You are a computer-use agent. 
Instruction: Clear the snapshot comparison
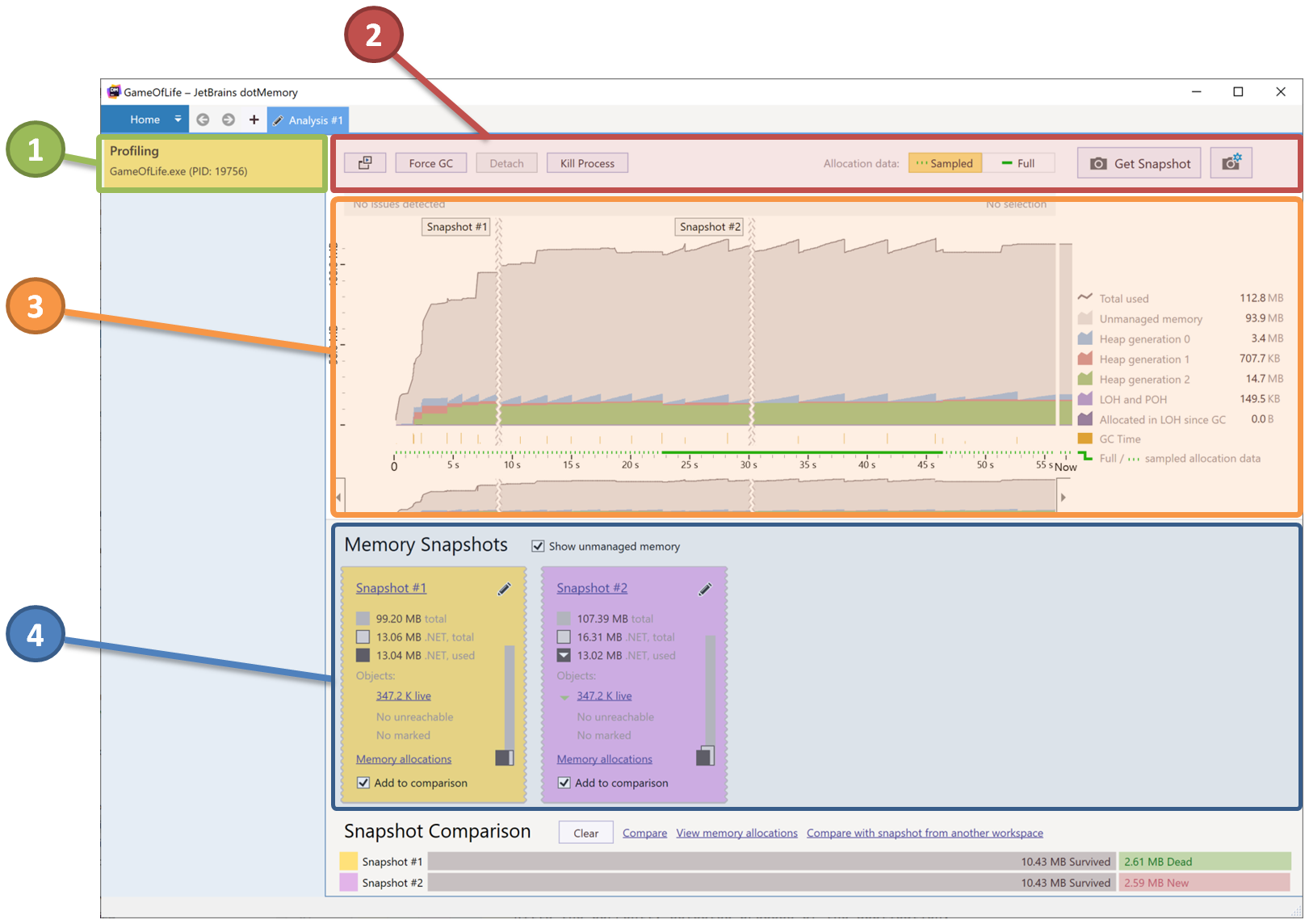point(585,833)
